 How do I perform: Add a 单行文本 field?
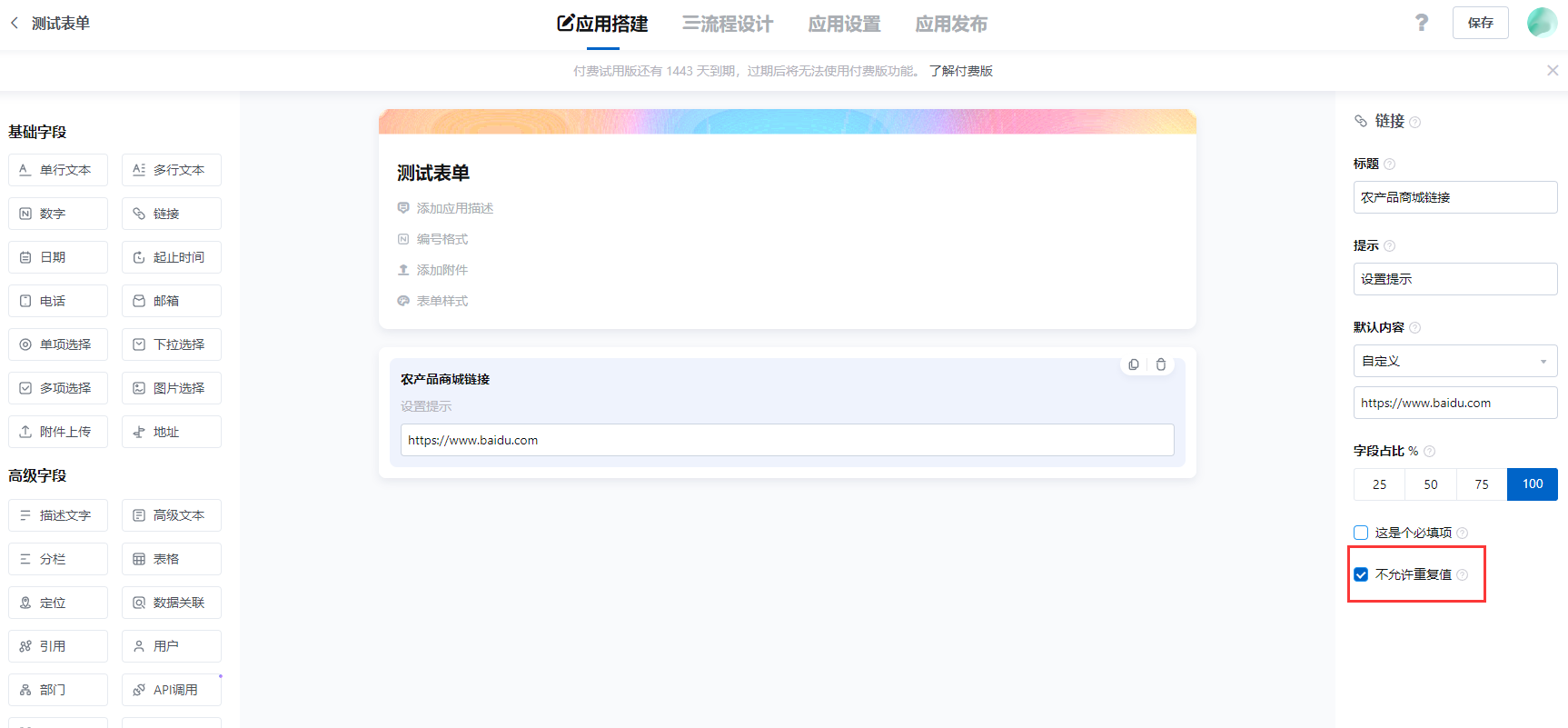point(58,170)
